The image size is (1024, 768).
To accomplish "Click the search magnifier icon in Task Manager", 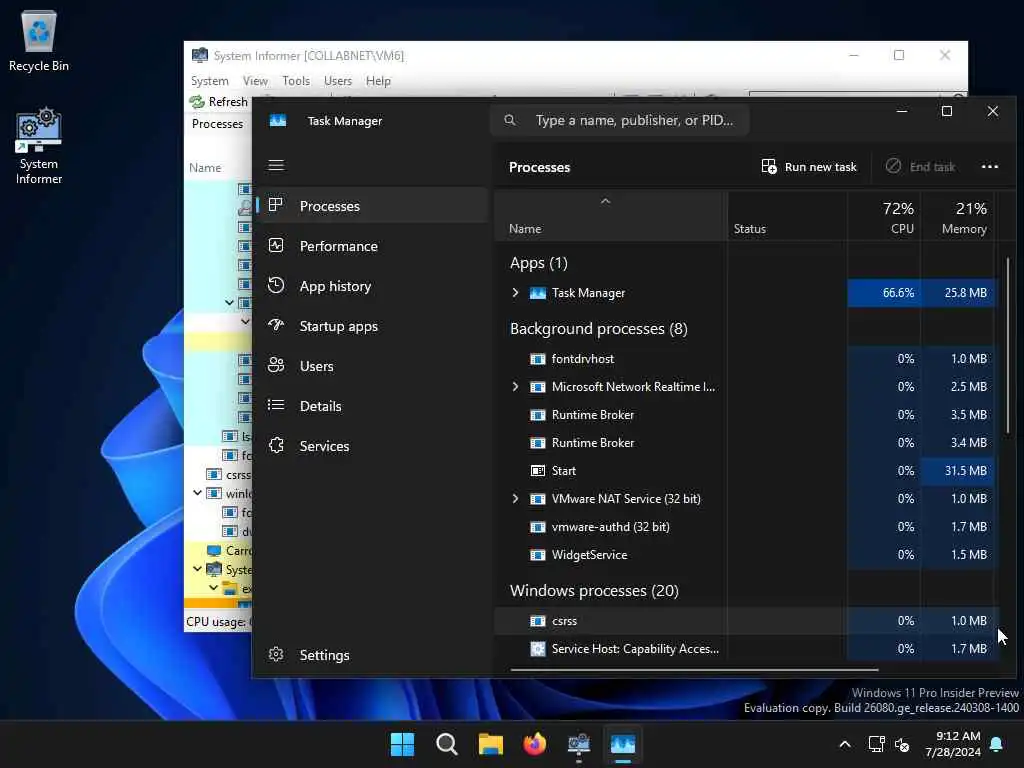I will [510, 120].
